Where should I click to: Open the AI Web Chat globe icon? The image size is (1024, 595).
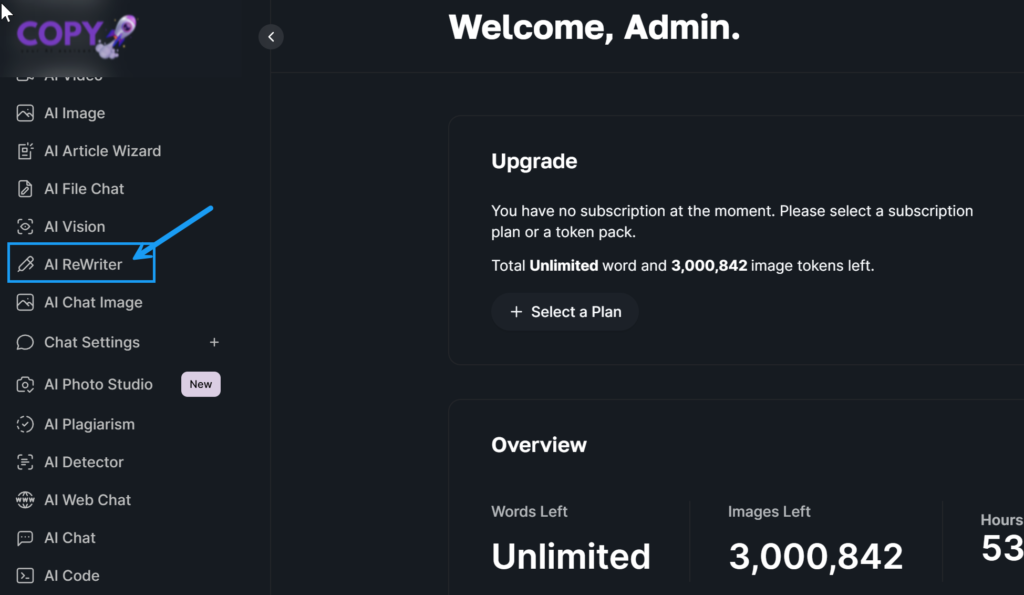click(25, 500)
